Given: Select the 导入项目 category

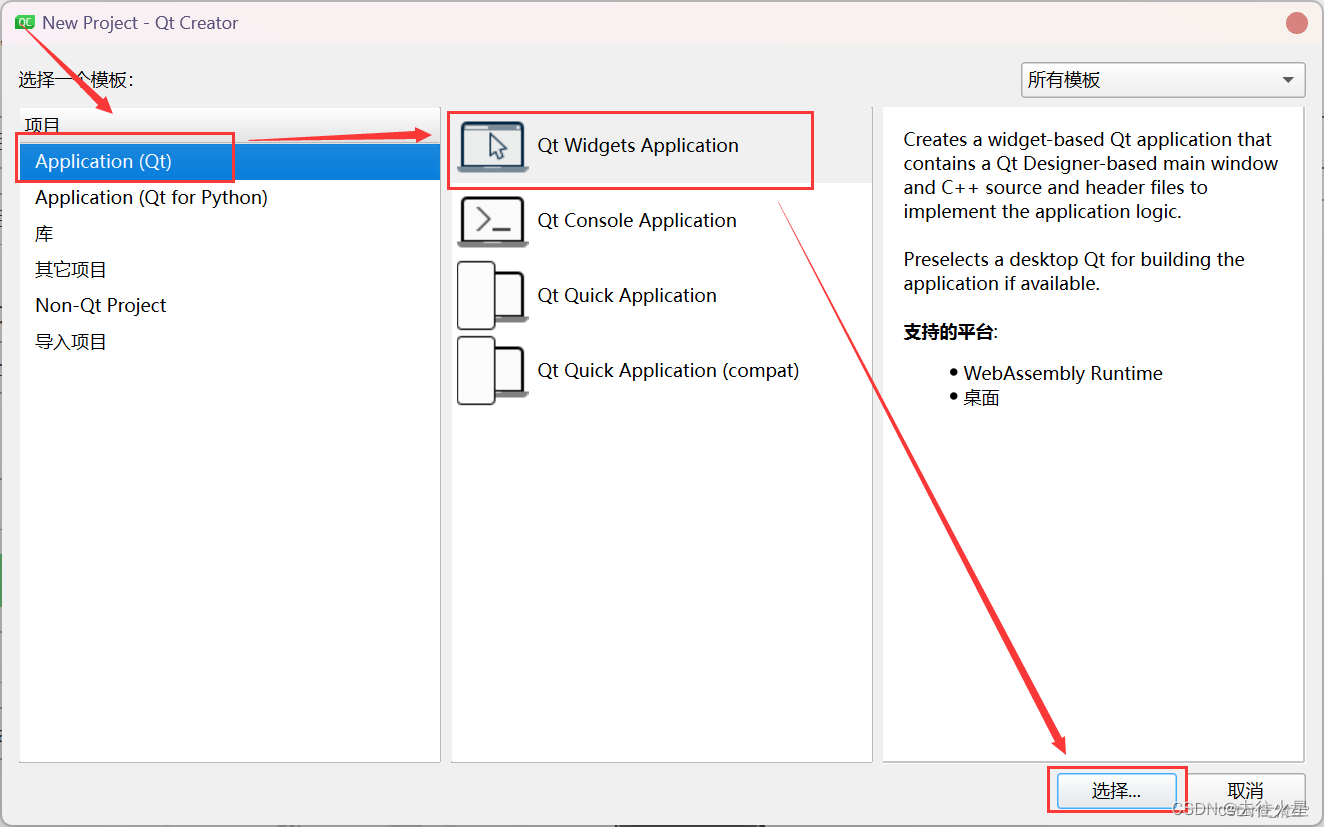Looking at the screenshot, I should (230, 342).
